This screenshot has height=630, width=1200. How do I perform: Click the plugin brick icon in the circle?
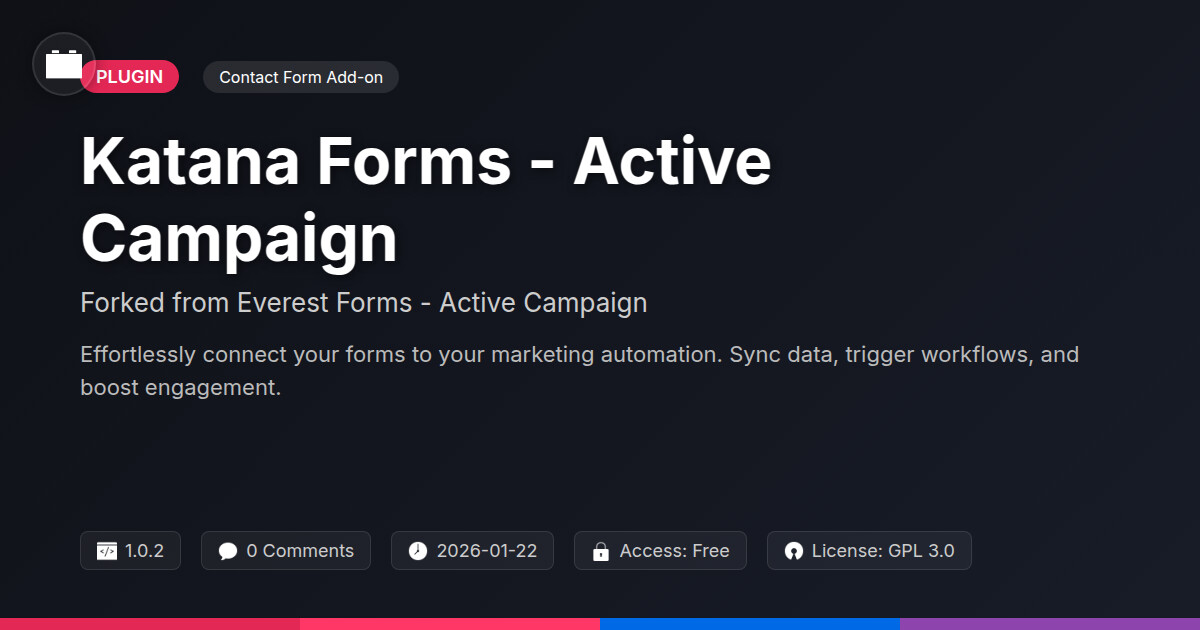pos(64,64)
